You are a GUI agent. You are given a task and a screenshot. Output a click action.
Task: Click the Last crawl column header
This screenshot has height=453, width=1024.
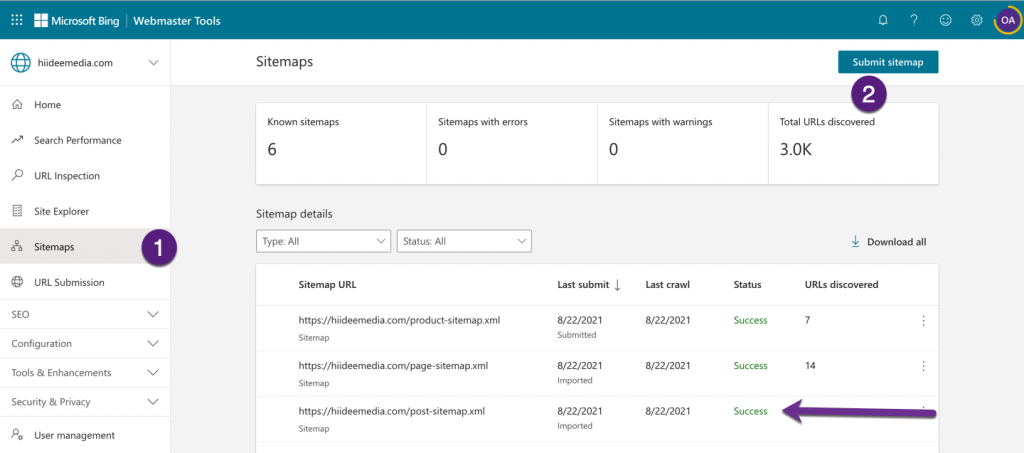[667, 285]
